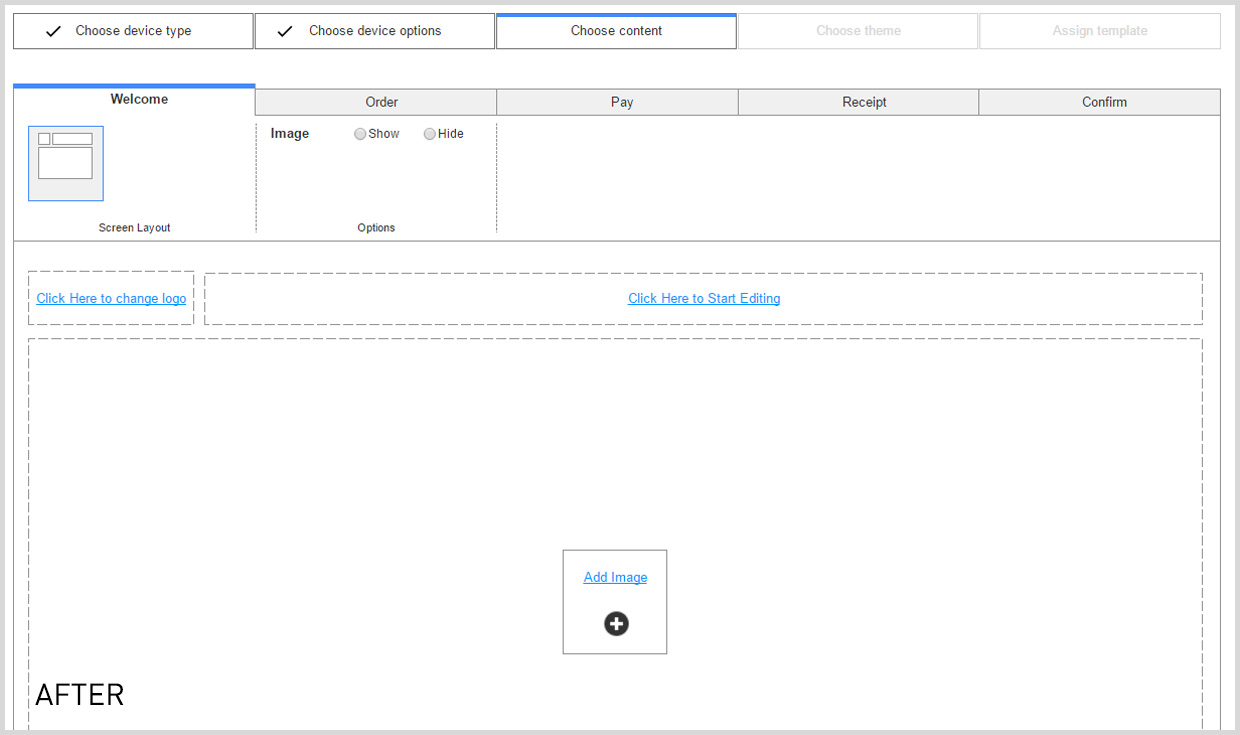This screenshot has height=735, width=1240.
Task: Jump to the Choose theme step
Action: click(858, 31)
